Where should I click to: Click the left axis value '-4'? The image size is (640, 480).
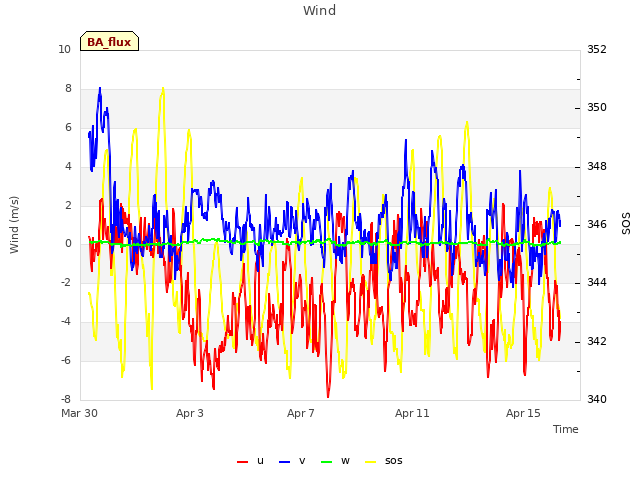[66, 322]
